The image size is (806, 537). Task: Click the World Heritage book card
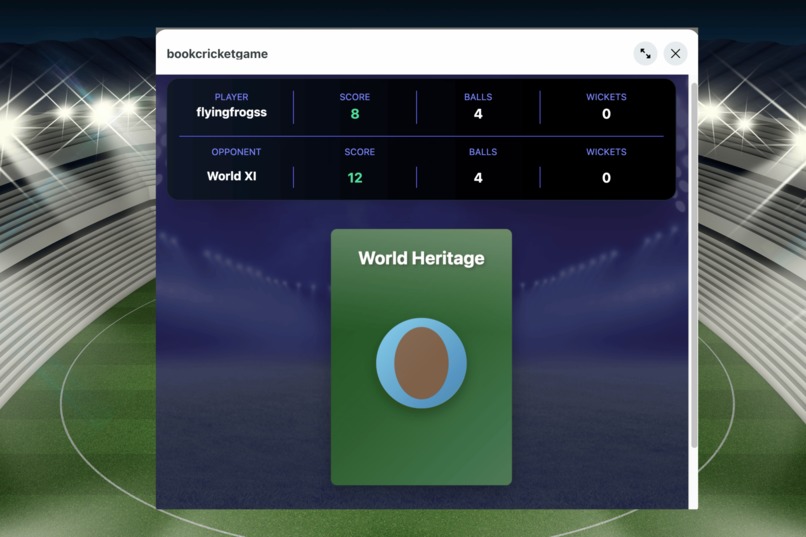click(x=422, y=357)
